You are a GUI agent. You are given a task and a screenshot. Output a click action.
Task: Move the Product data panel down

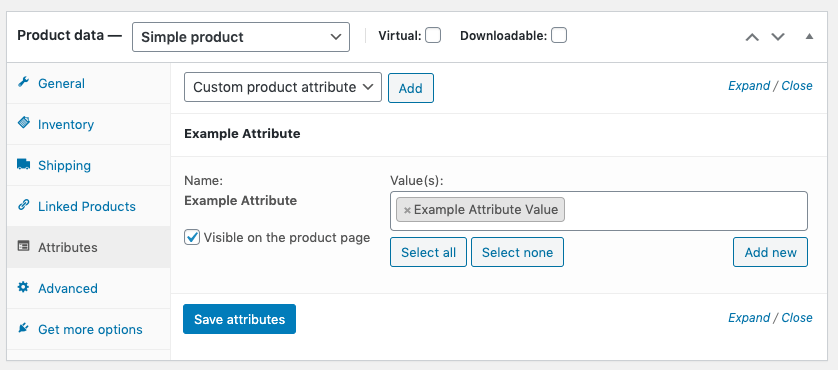[778, 37]
